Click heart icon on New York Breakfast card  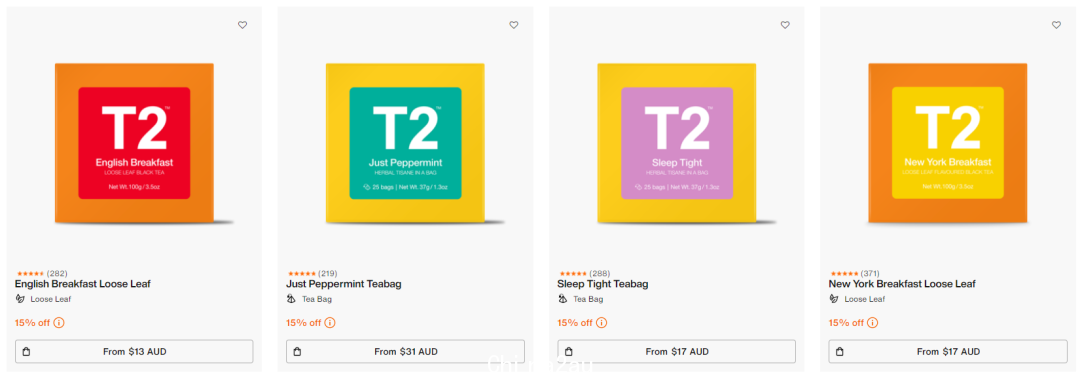pyautogui.click(x=1057, y=25)
